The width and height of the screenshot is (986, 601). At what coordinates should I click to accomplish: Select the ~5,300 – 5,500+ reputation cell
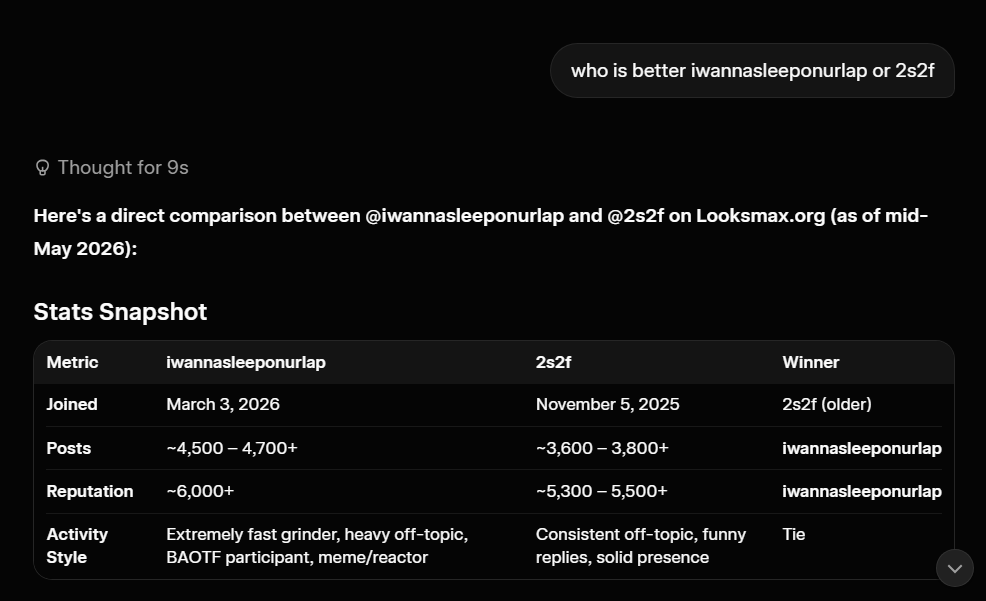[601, 491]
